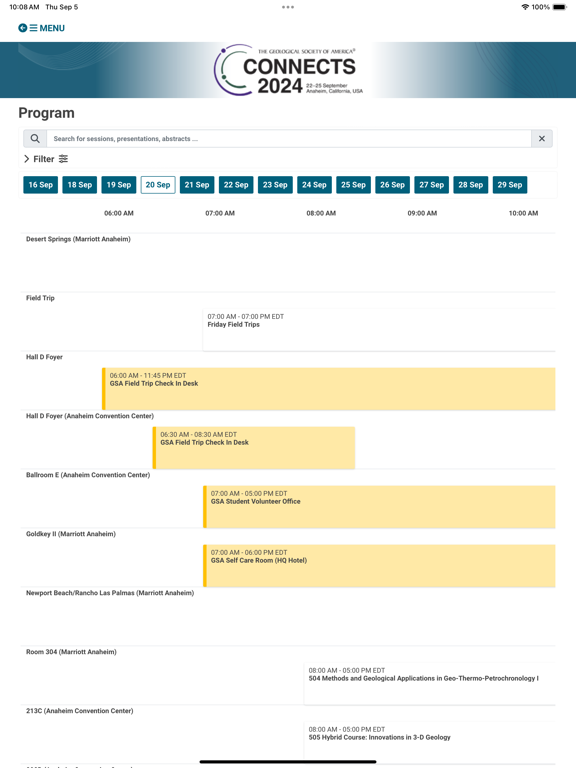576x768 pixels.
Task: Click the 08:00 AM time header
Action: 321,213
